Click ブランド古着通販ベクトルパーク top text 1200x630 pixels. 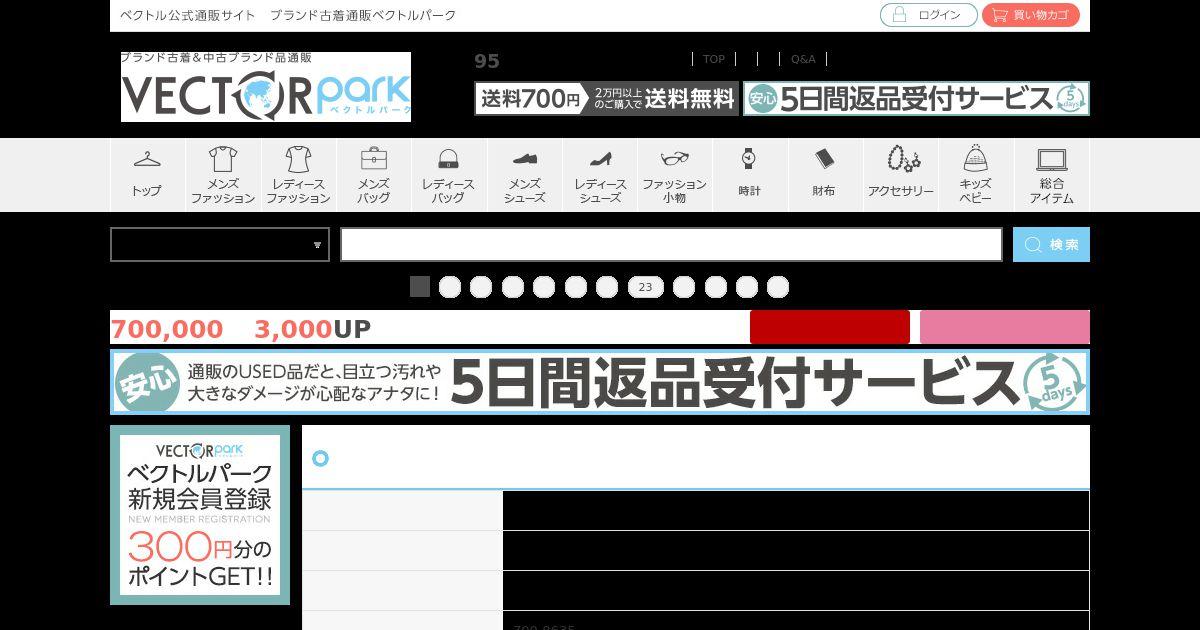coord(363,15)
